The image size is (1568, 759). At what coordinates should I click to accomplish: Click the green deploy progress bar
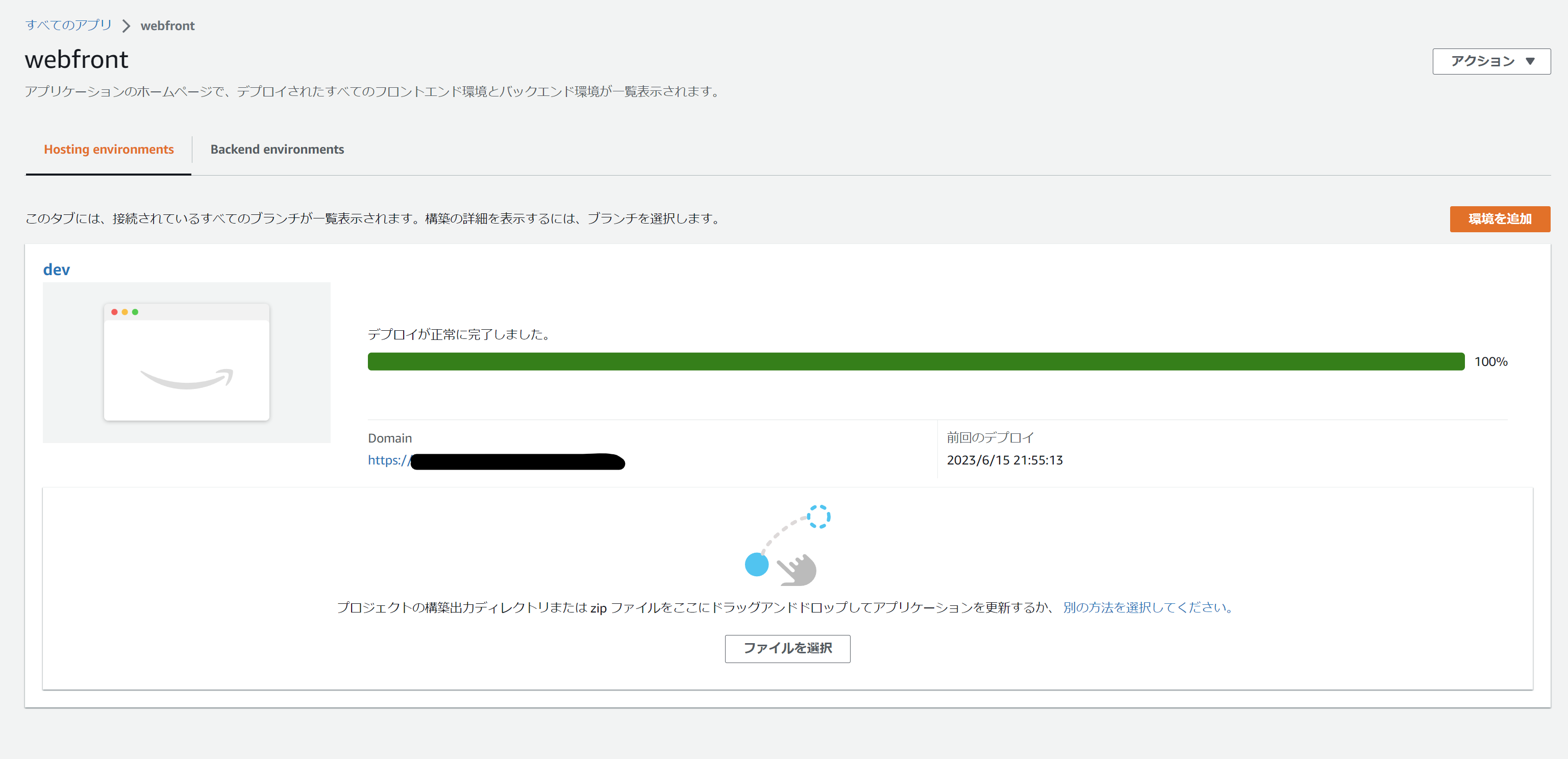(x=915, y=361)
